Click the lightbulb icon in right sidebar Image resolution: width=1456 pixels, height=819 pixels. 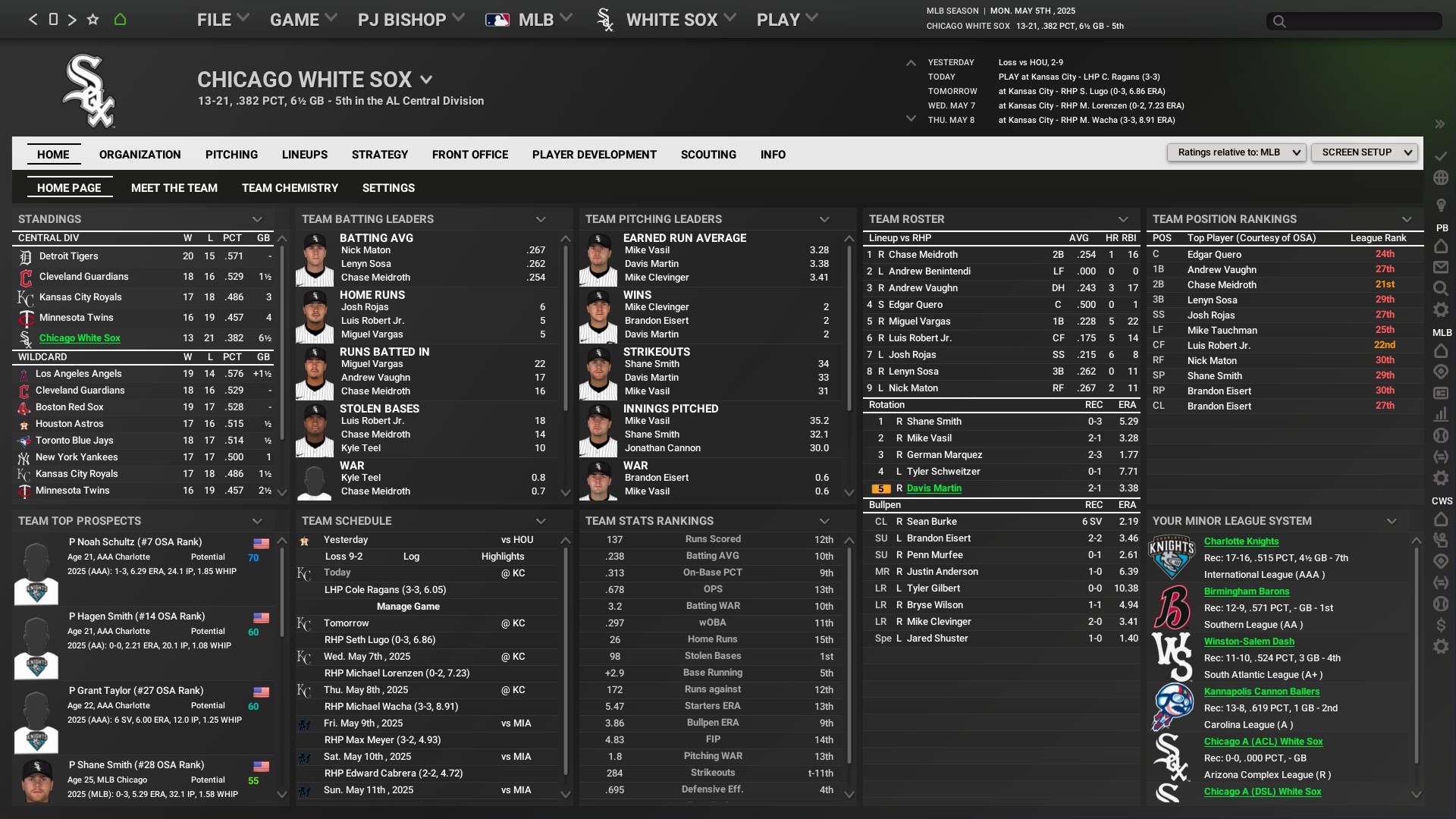[x=1441, y=206]
